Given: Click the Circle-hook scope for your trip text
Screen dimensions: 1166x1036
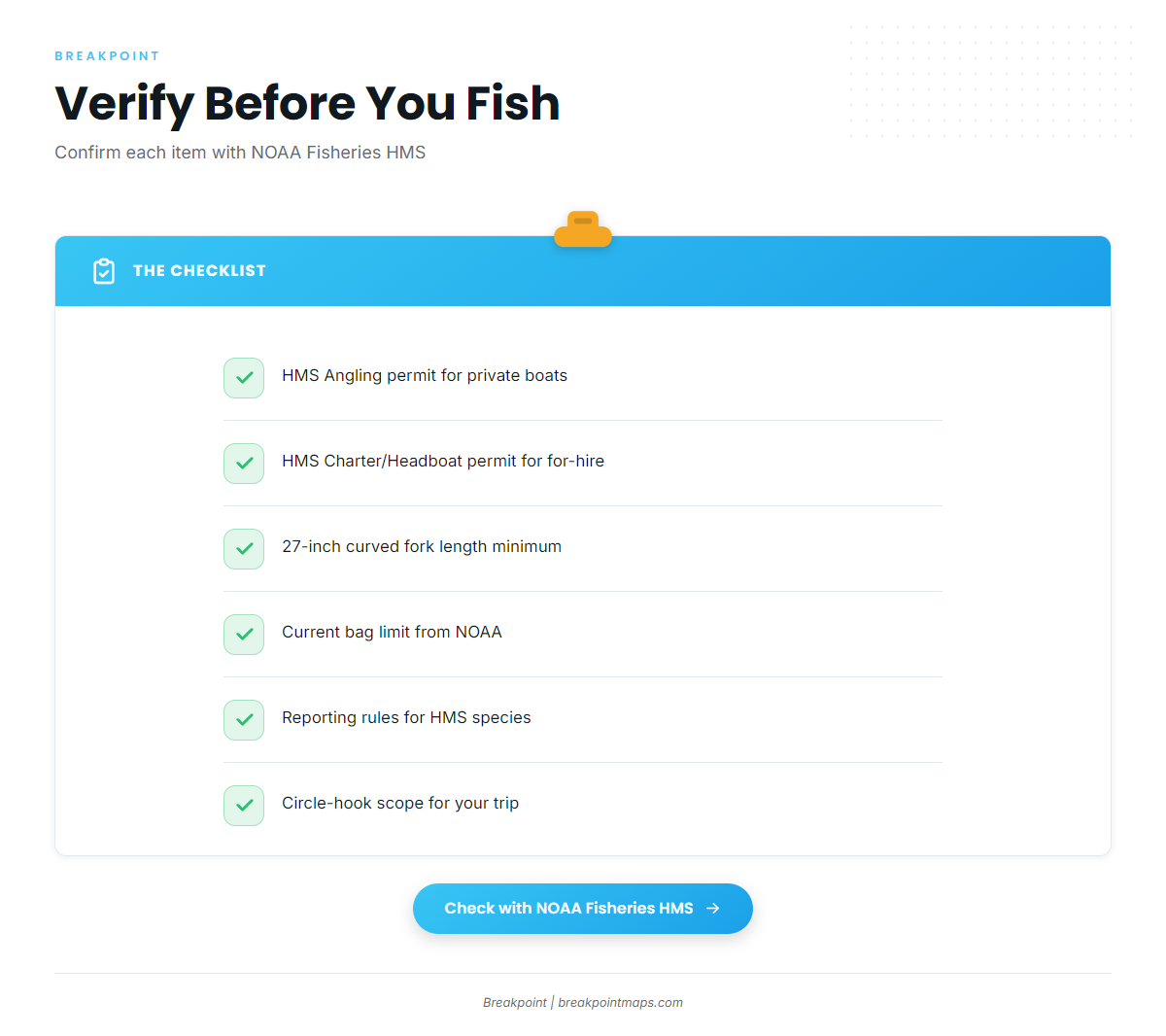Looking at the screenshot, I should coord(400,804).
